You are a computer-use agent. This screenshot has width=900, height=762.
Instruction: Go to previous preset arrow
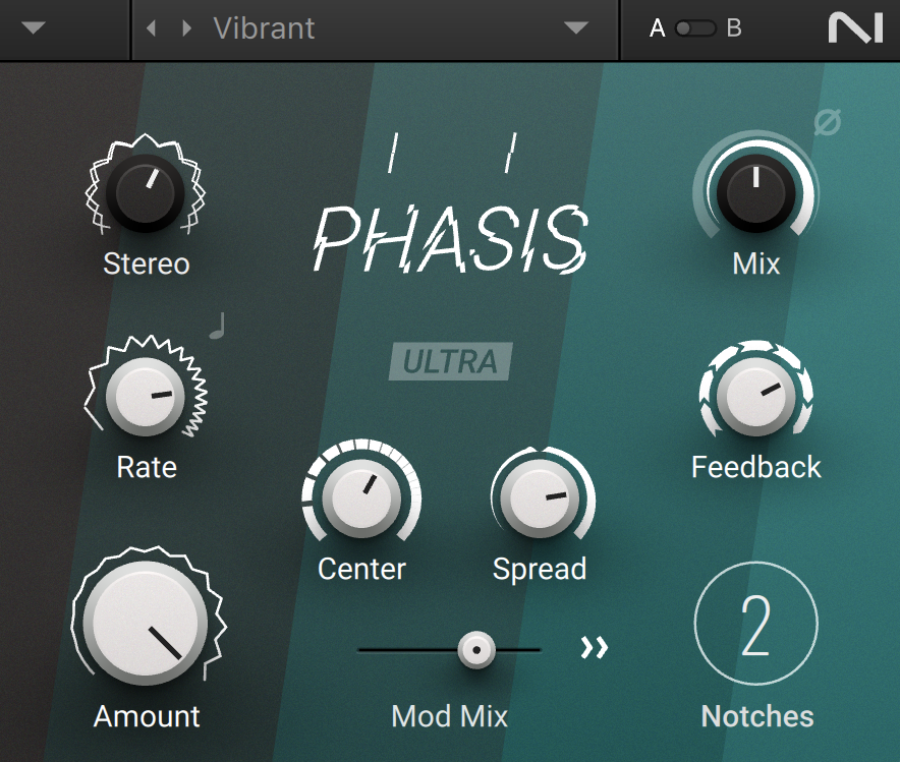[x=151, y=28]
